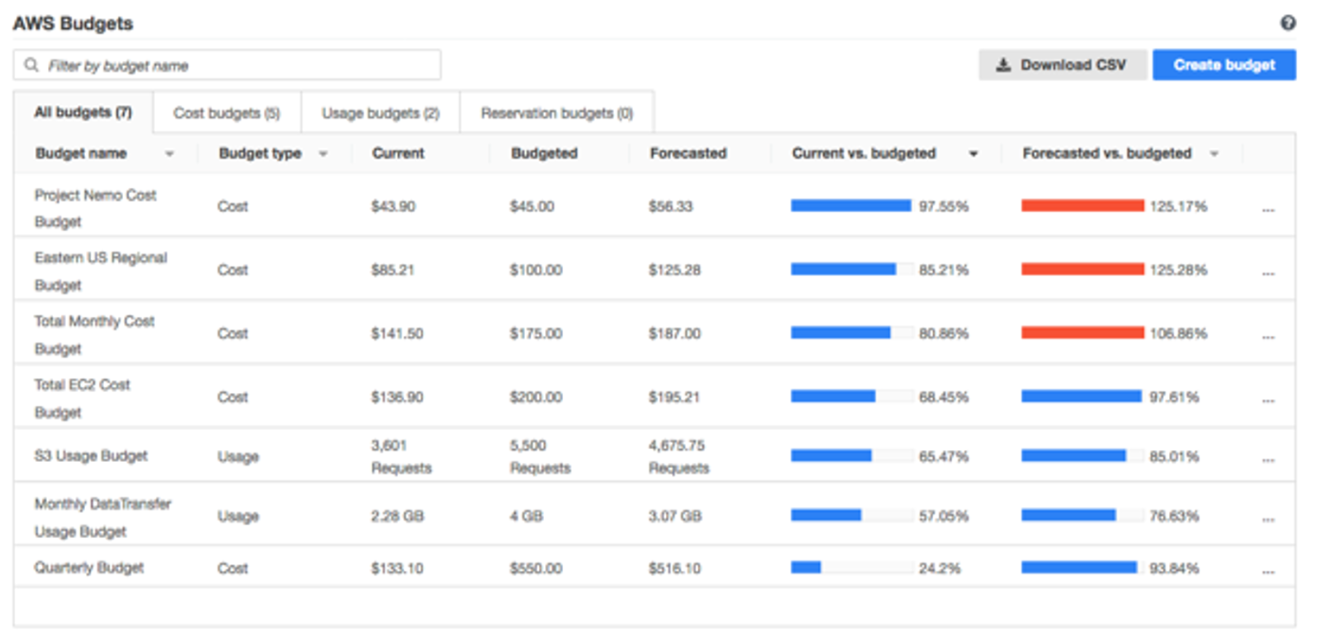
Task: Switch to All budgets (7) tab
Action: point(83,112)
